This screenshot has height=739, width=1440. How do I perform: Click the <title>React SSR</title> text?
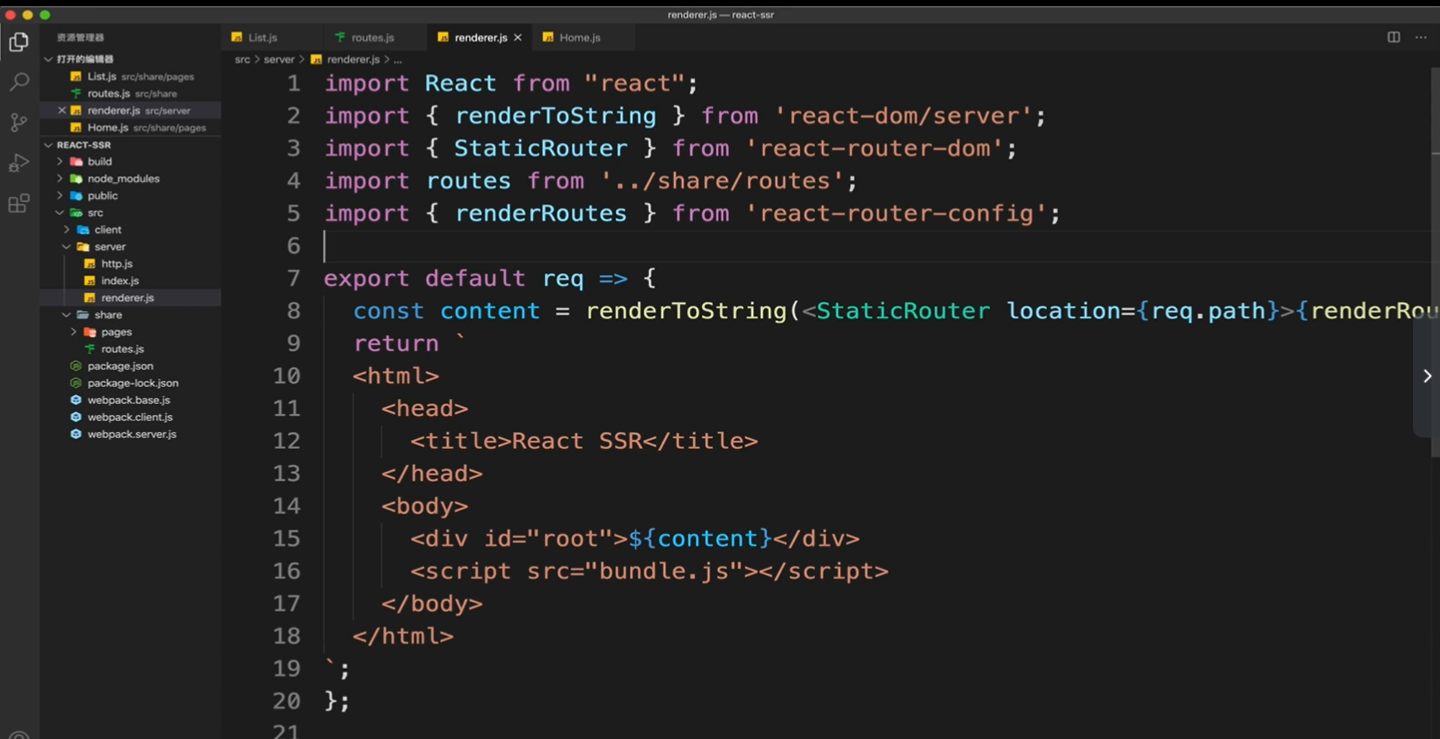(584, 441)
